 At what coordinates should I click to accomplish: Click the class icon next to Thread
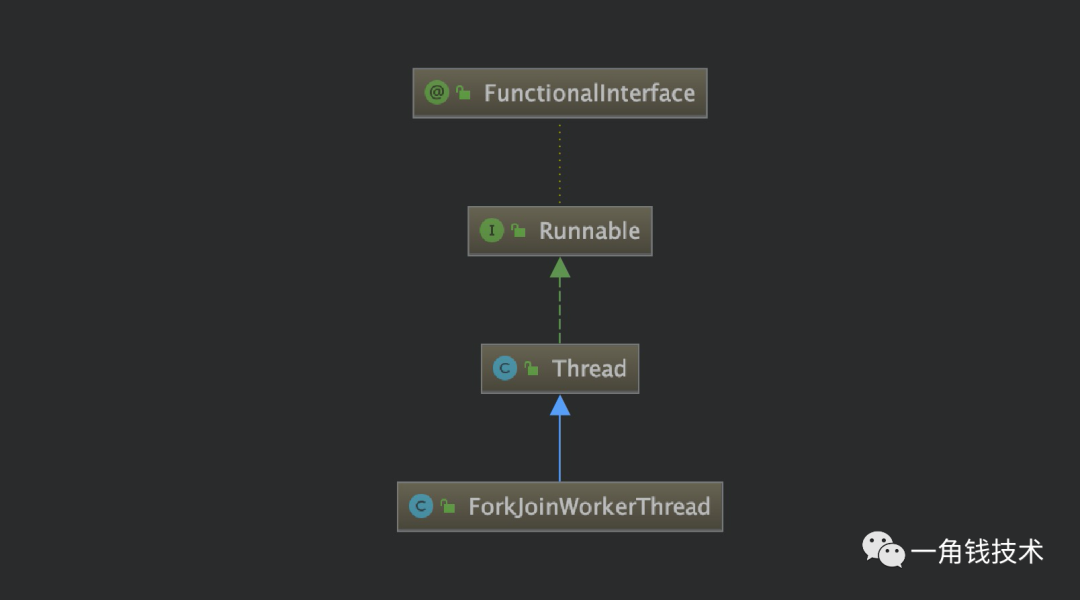point(505,369)
